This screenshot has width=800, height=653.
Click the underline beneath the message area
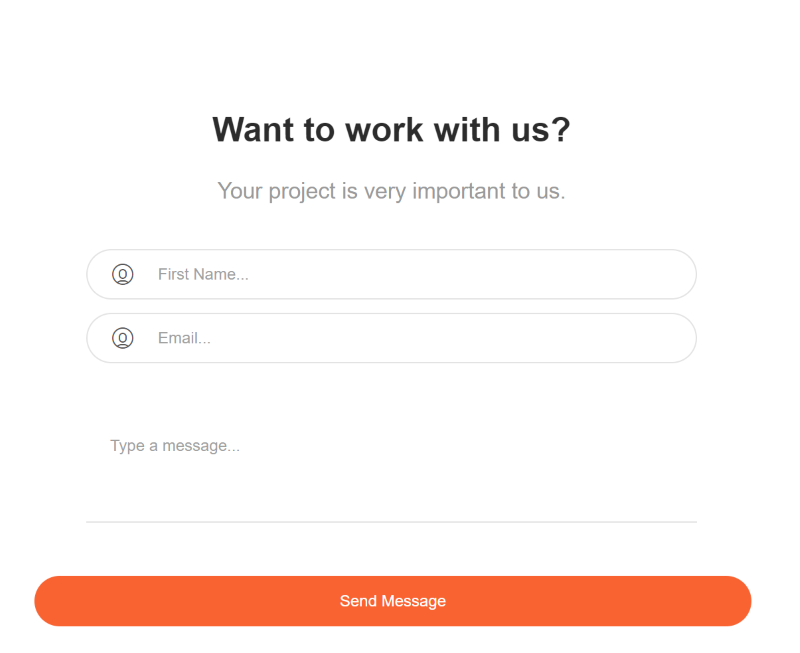(x=391, y=522)
